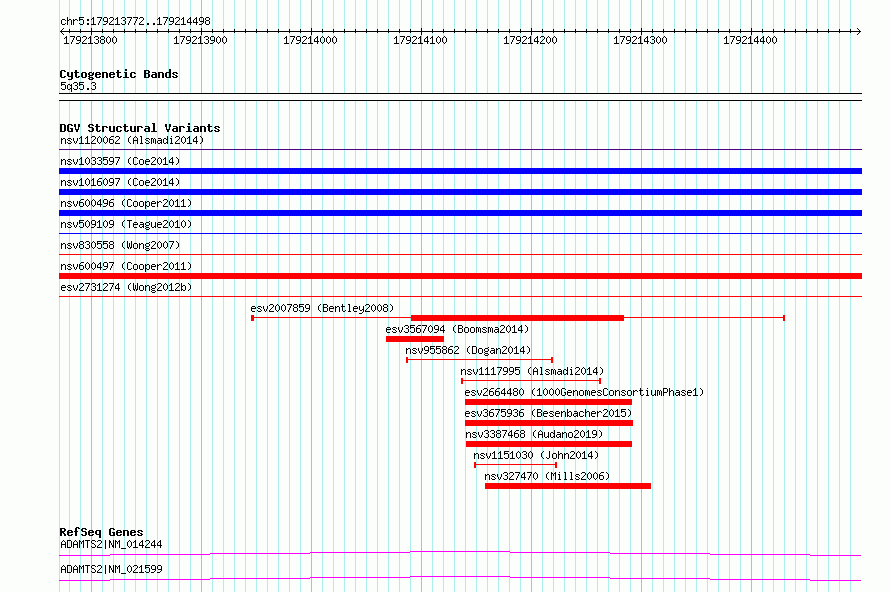Click the esv2007859 (Bentley2008) label
890x592 pixels.
[322, 308]
